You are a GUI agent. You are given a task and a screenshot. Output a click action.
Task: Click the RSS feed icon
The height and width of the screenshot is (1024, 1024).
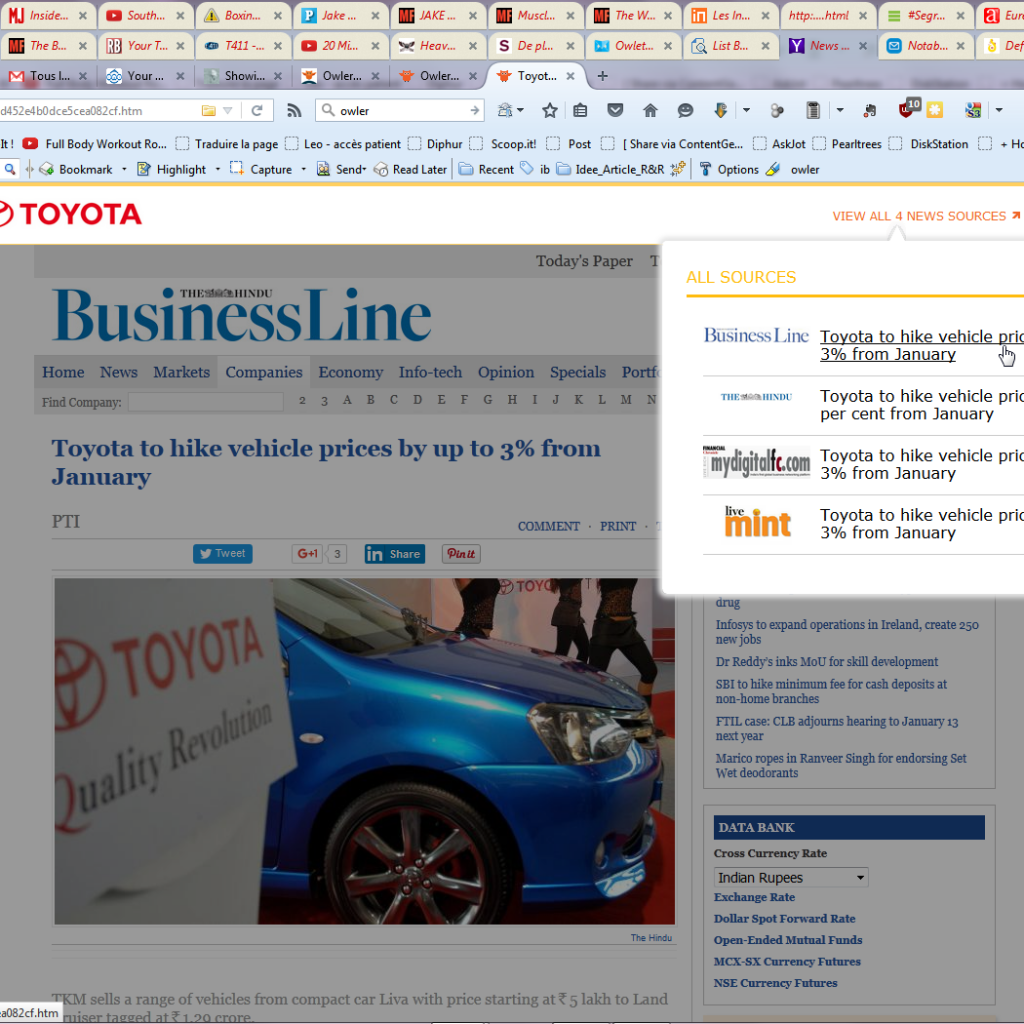tap(294, 110)
